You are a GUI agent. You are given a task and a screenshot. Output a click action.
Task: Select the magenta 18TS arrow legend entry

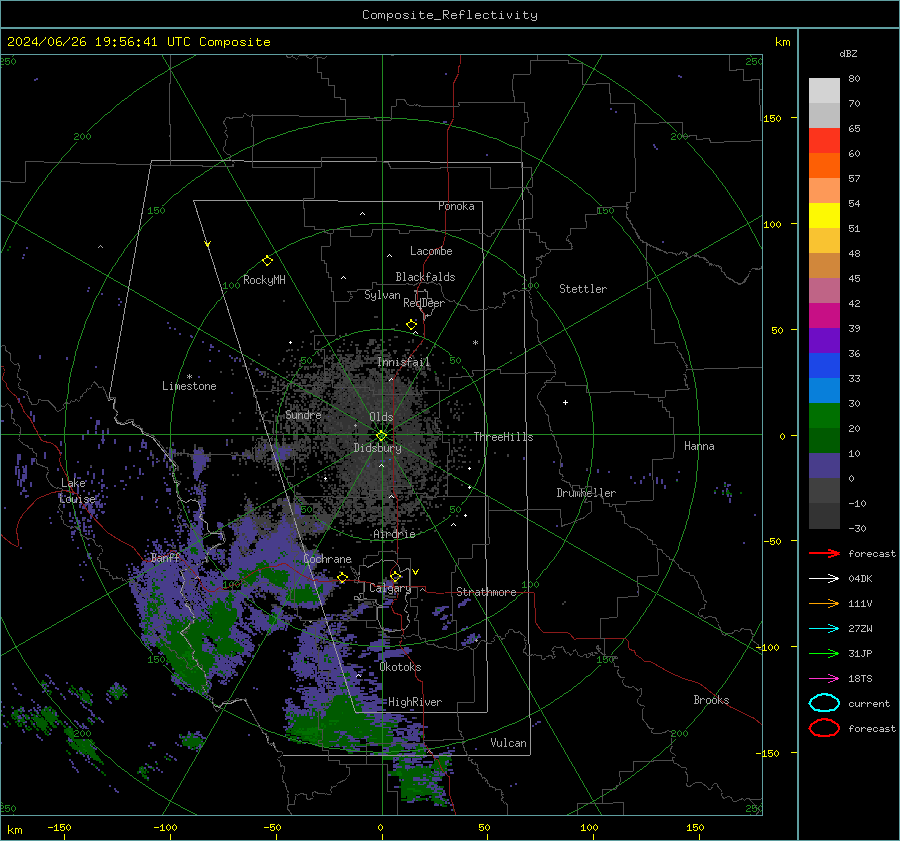click(x=824, y=678)
